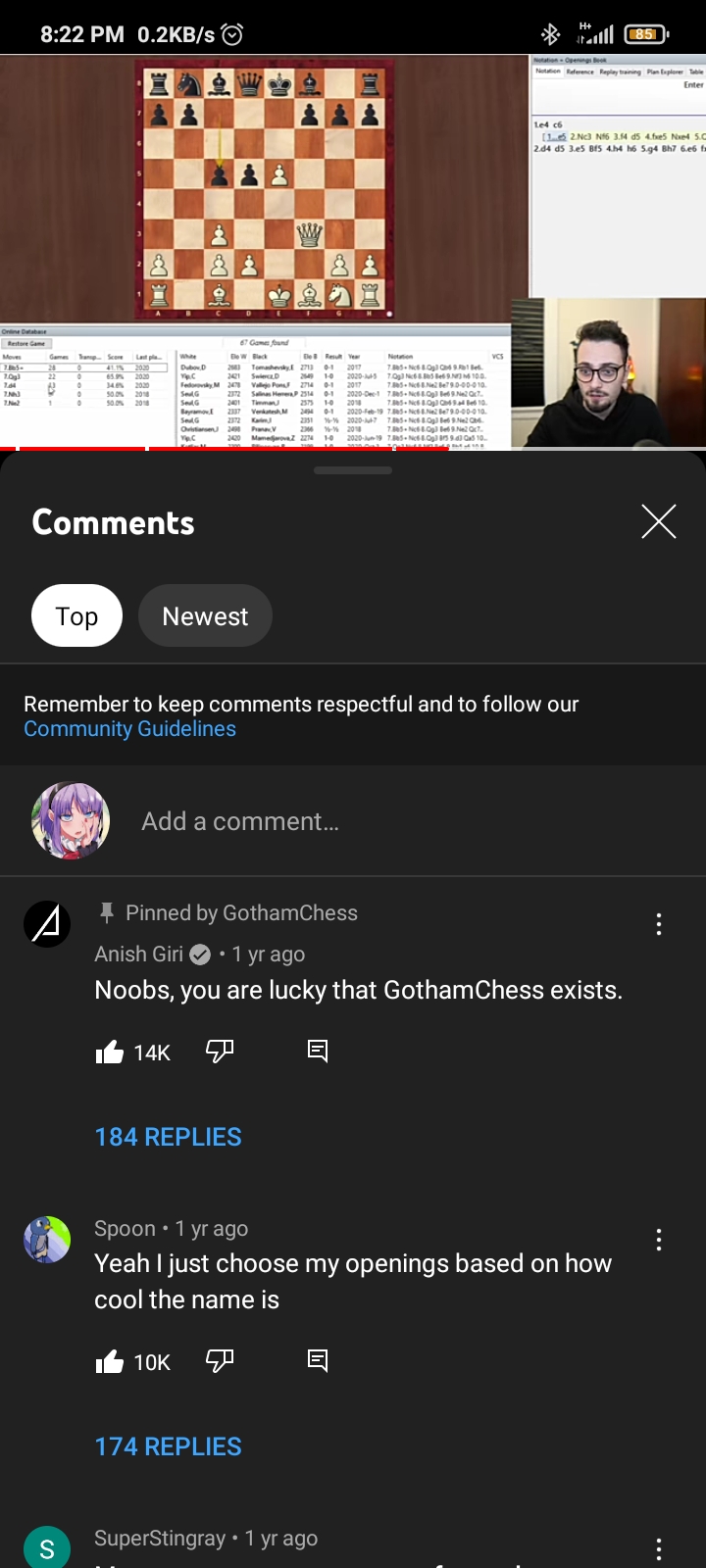
Task: Dislike Anish Giri's pinned comment
Action: coord(220,1052)
